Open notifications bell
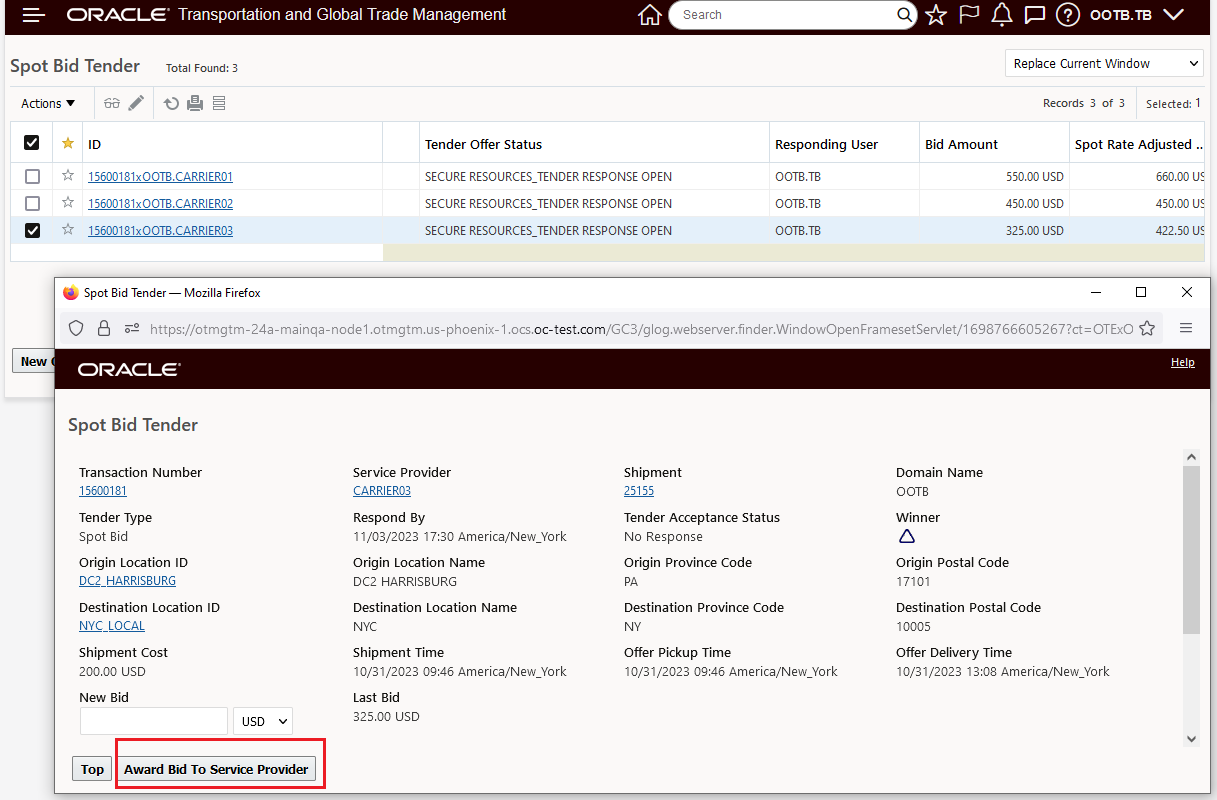This screenshot has height=800, width=1217. (x=1002, y=15)
